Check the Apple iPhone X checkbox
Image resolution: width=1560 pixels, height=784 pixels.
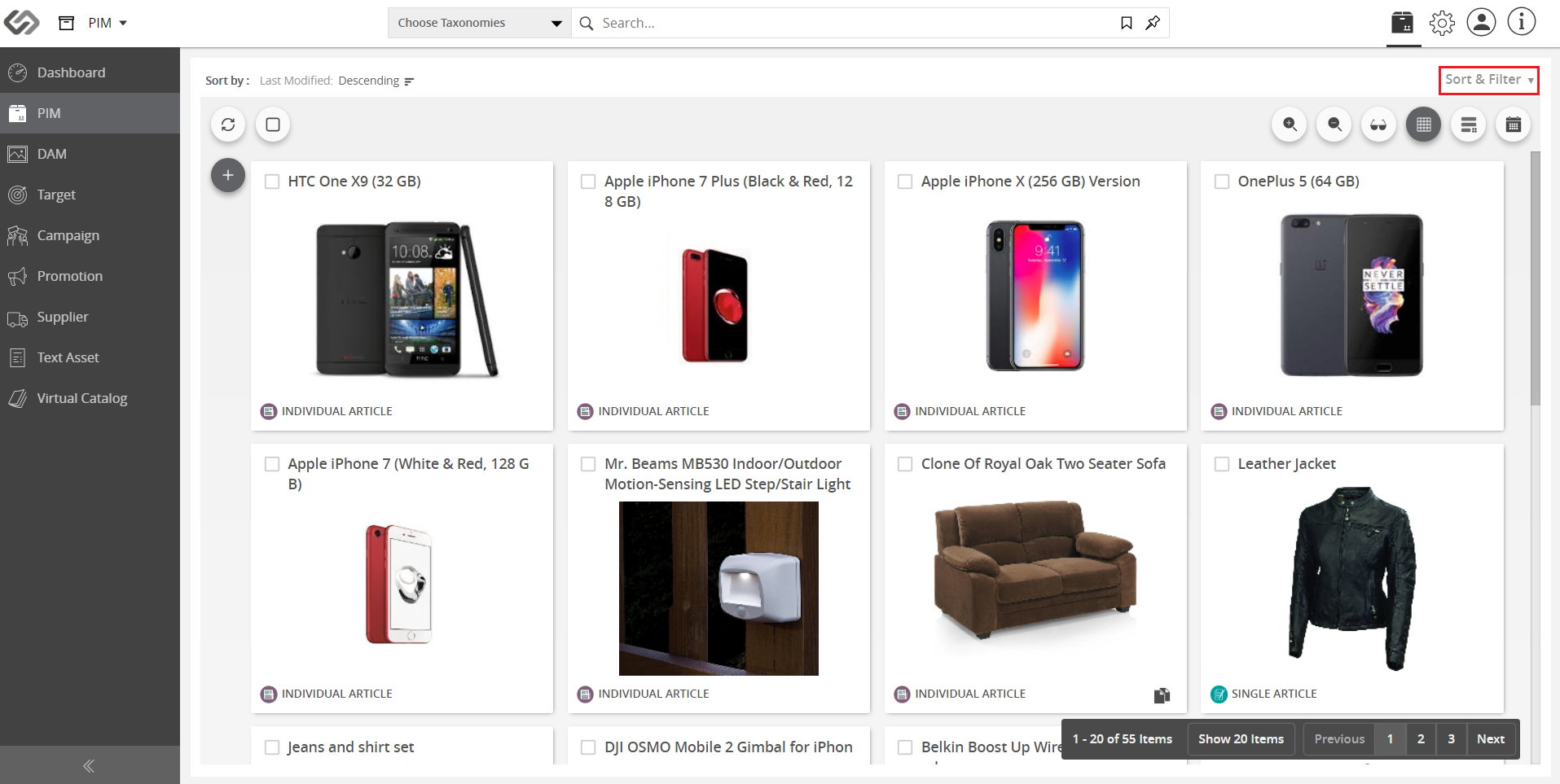905,182
